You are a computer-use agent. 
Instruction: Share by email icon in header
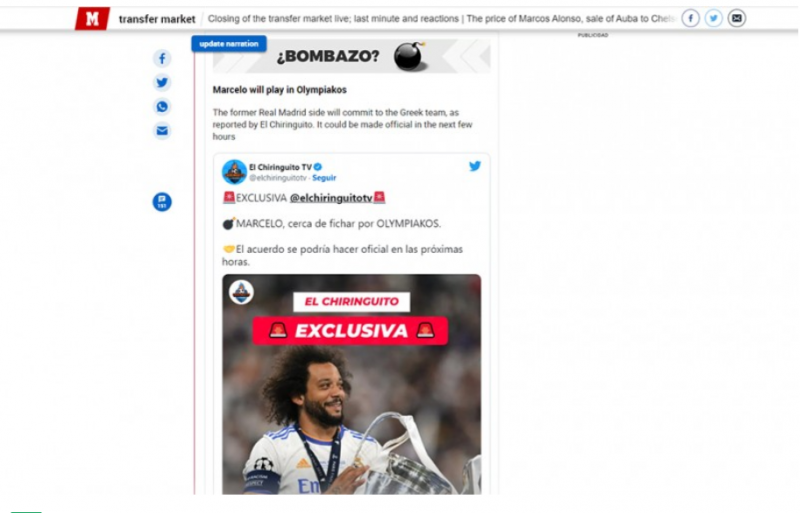(x=736, y=18)
